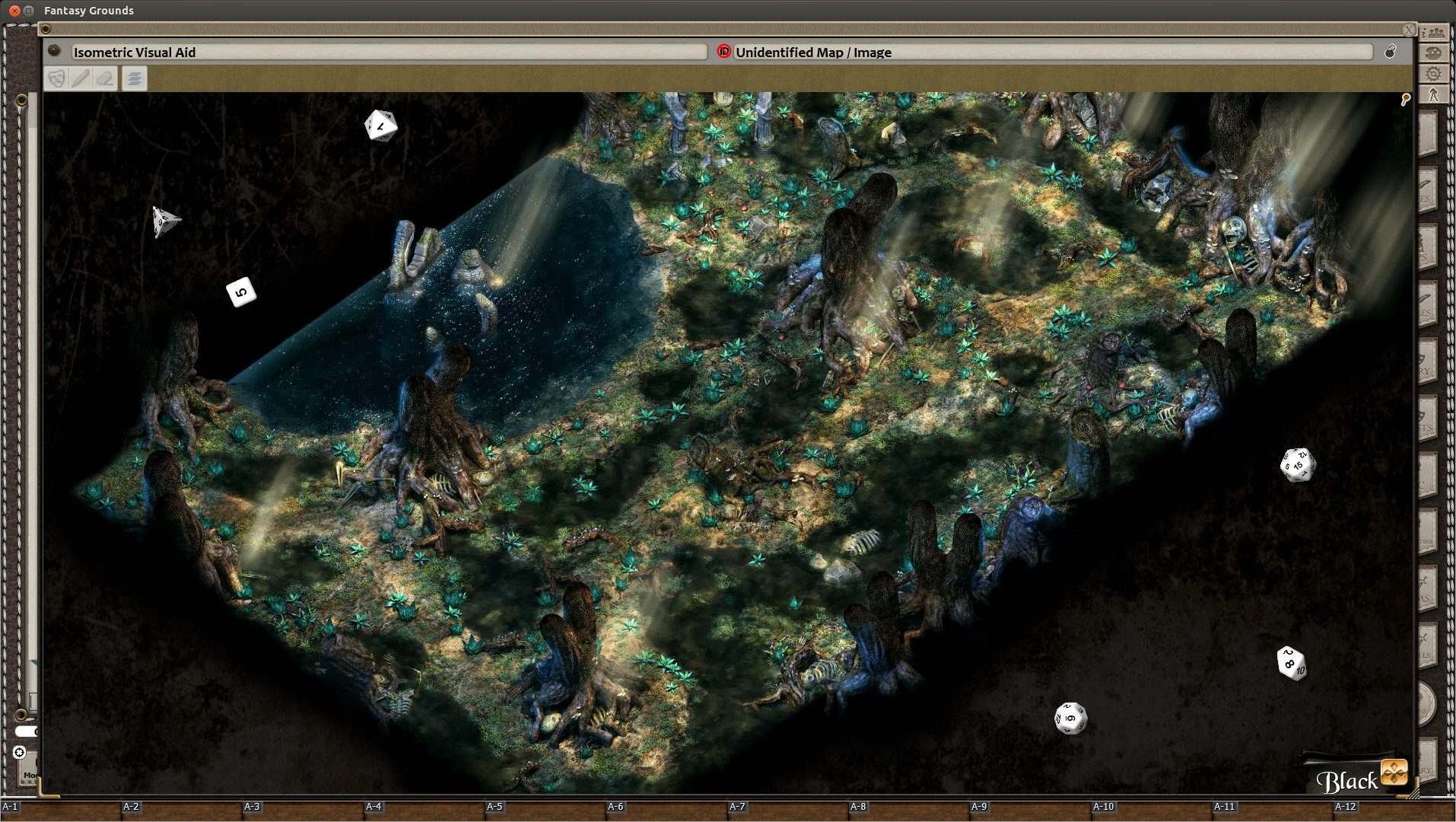Pick up the d20 die on the right of the map

[x=1298, y=466]
